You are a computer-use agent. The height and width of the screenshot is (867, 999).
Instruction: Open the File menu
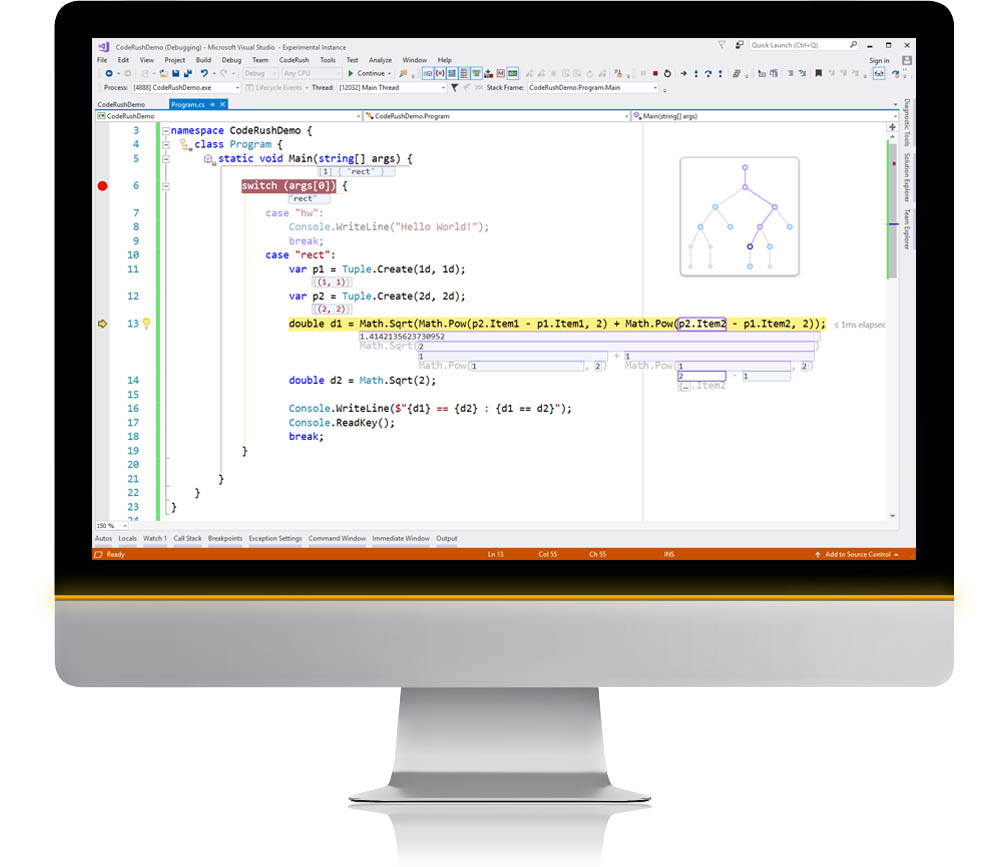point(102,61)
